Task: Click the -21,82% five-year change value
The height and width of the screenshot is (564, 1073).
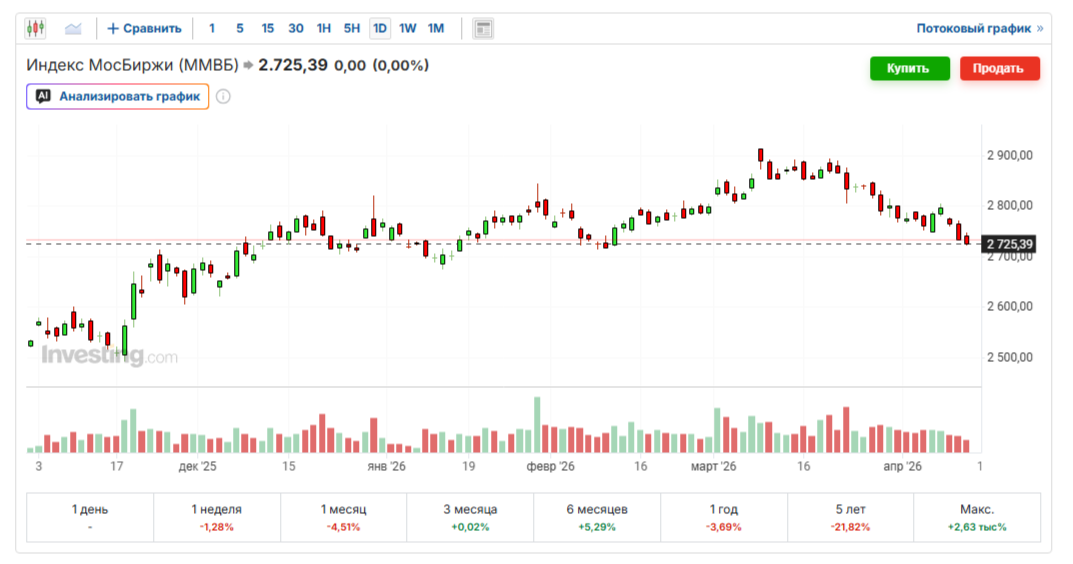Action: tap(850, 527)
